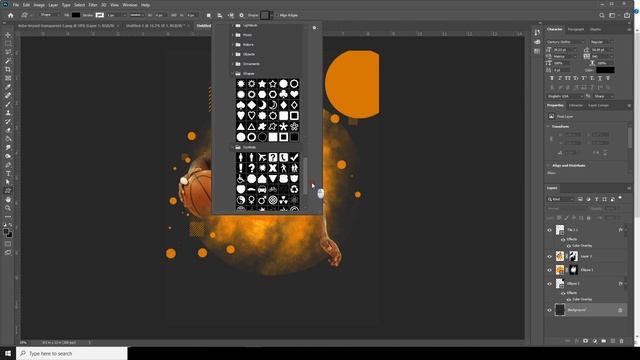Pick the solid triangle shape
This screenshot has width=640, height=360.
(x=241, y=127)
